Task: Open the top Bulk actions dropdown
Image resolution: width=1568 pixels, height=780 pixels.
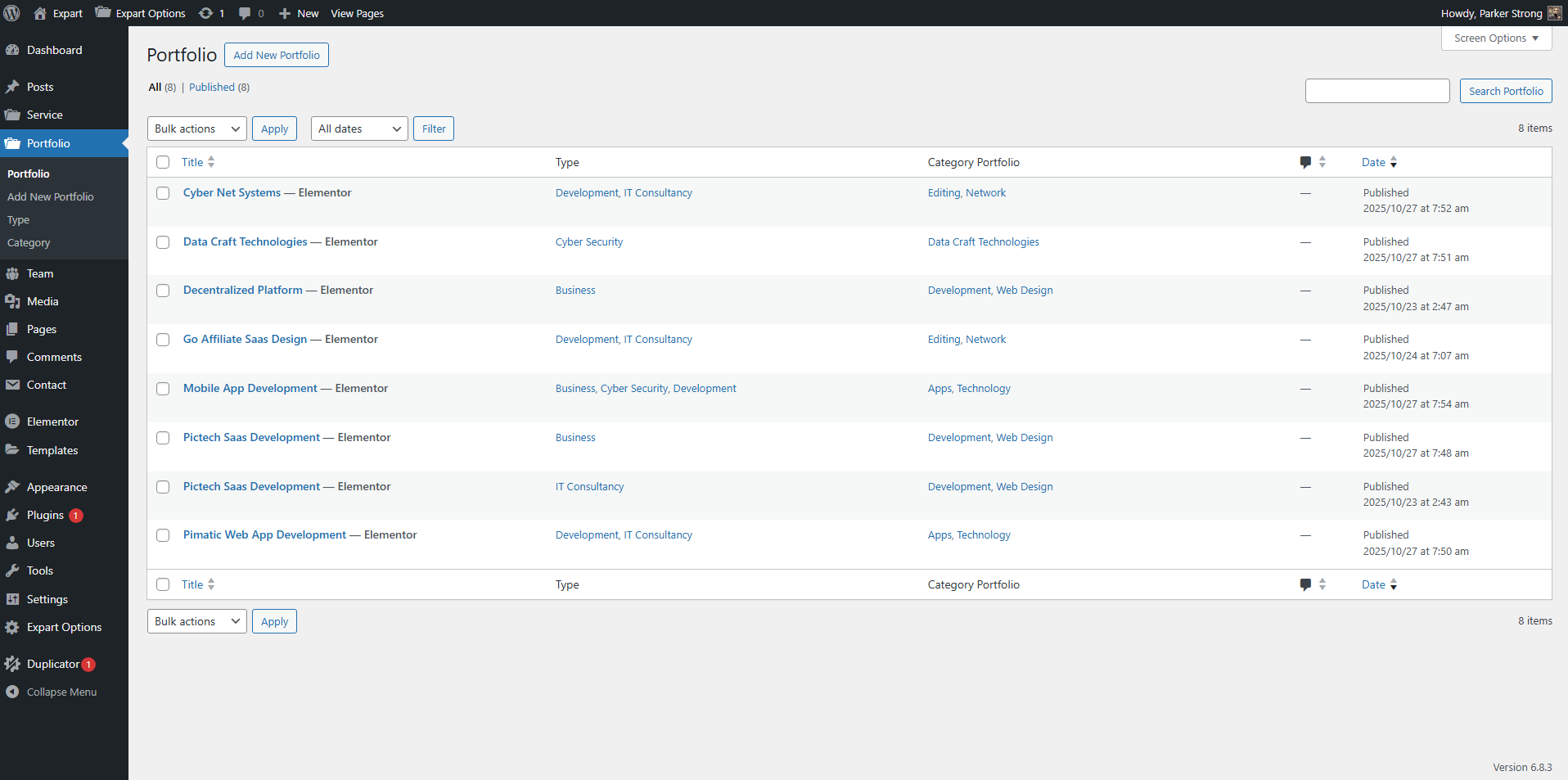Action: point(196,128)
